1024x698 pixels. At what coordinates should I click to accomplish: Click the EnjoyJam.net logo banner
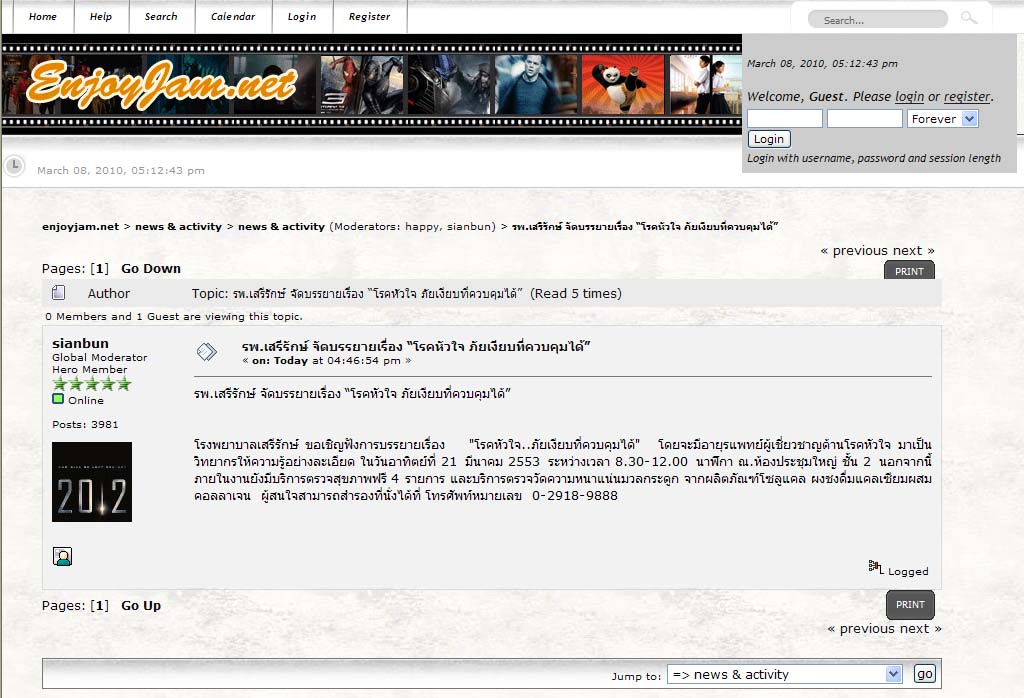click(x=162, y=84)
